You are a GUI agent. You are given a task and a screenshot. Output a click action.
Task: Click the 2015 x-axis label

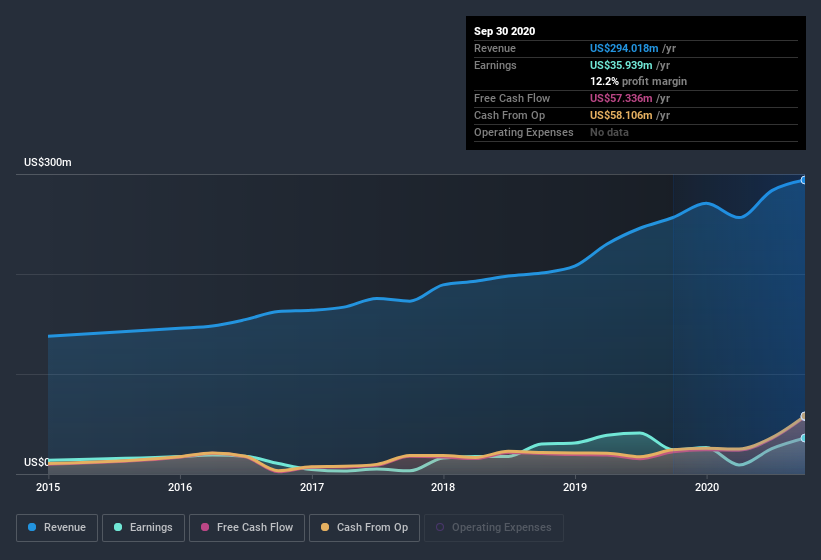pyautogui.click(x=48, y=487)
